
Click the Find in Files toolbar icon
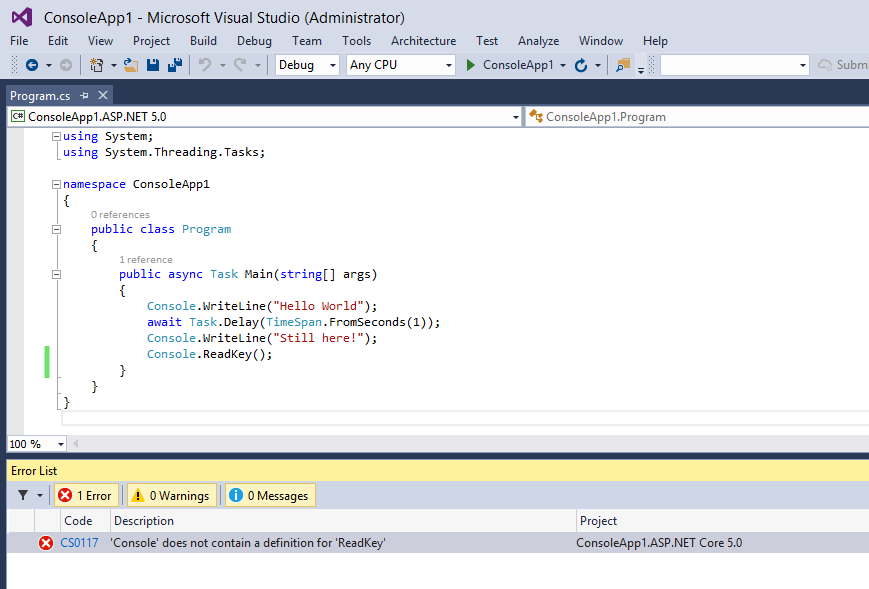[x=623, y=65]
